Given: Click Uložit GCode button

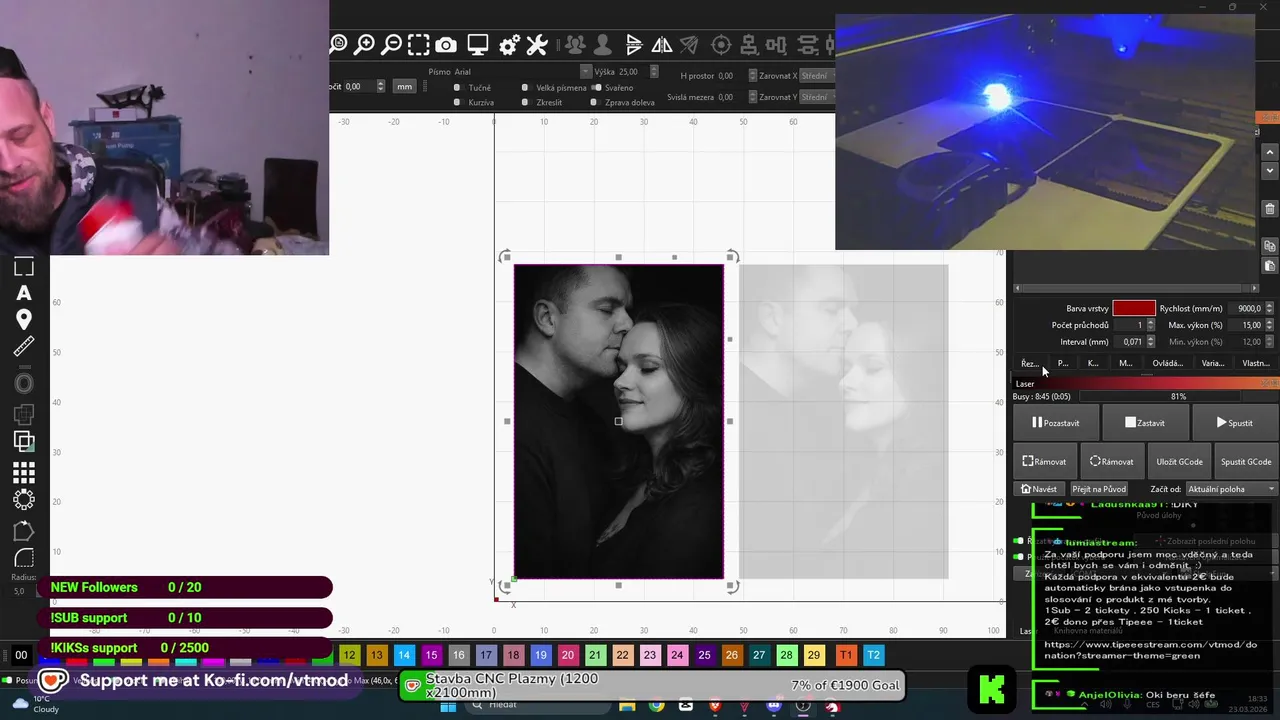Looking at the screenshot, I should pos(1179,462).
